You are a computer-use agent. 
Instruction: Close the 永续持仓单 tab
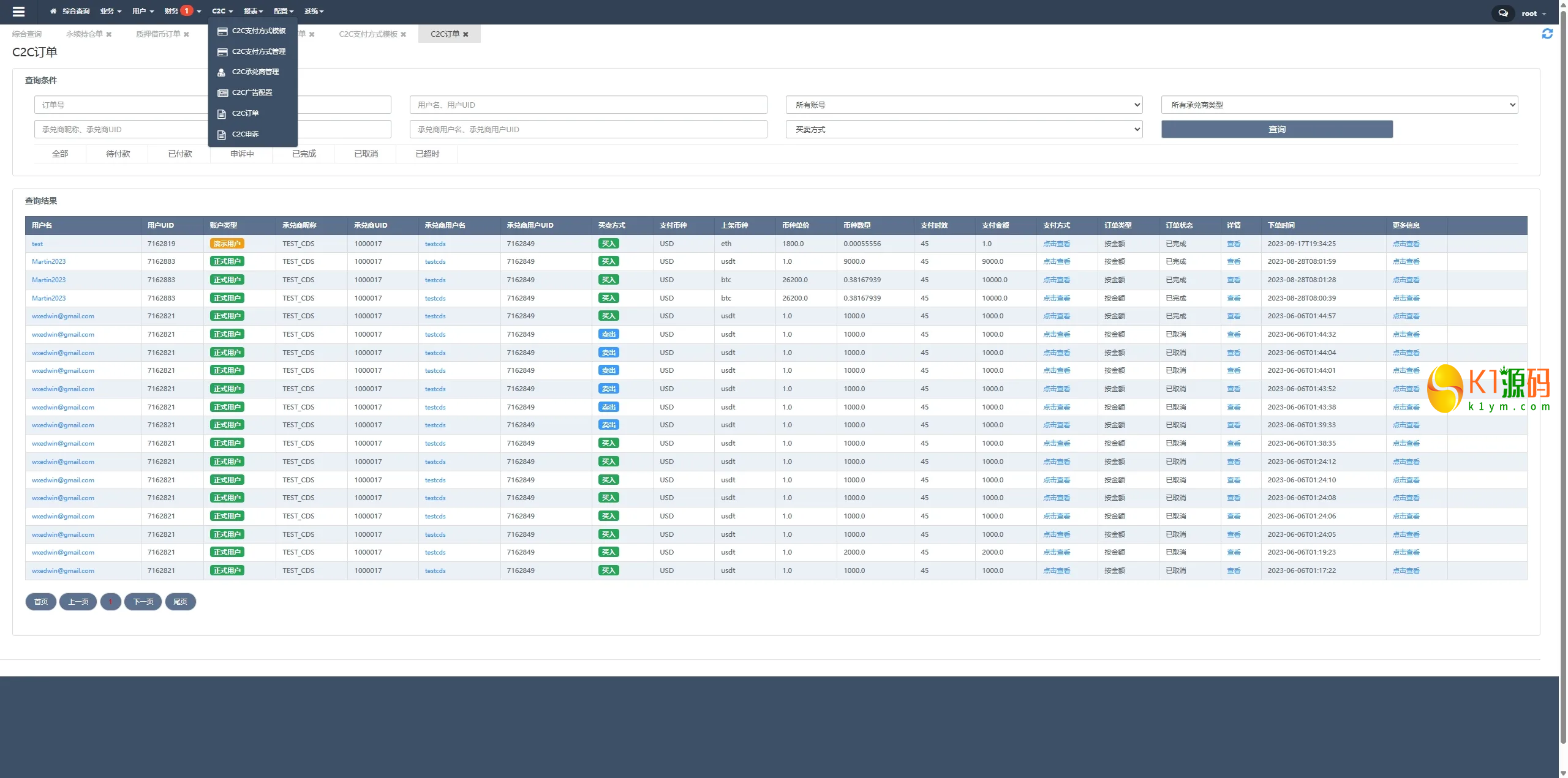pos(109,34)
